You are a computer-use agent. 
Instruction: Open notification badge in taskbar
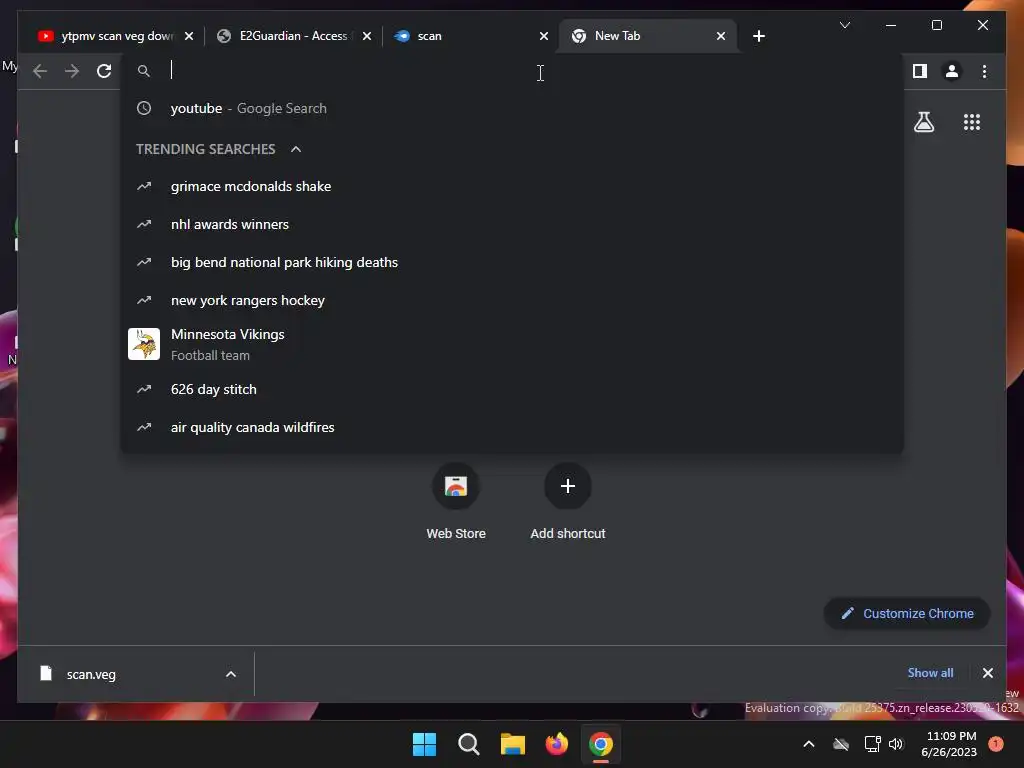[996, 744]
